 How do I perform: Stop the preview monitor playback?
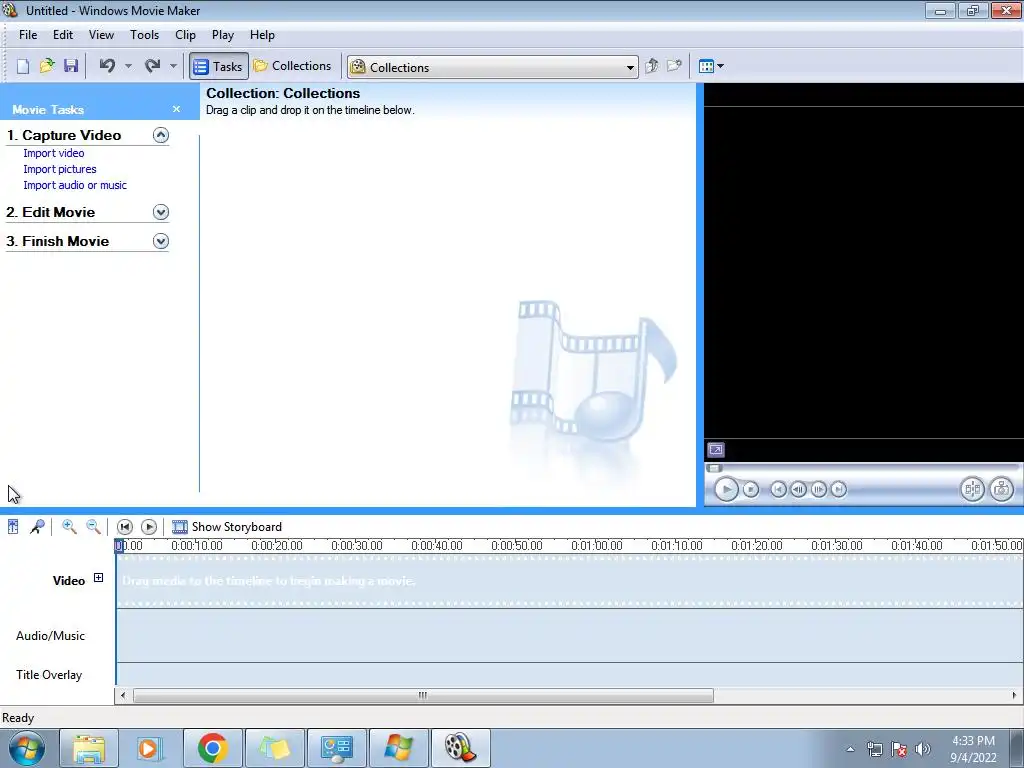pyautogui.click(x=751, y=489)
